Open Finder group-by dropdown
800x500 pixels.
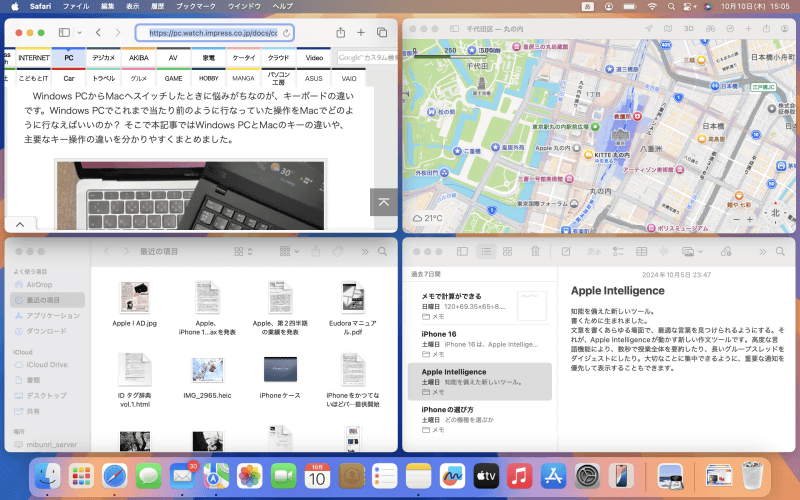click(x=289, y=252)
